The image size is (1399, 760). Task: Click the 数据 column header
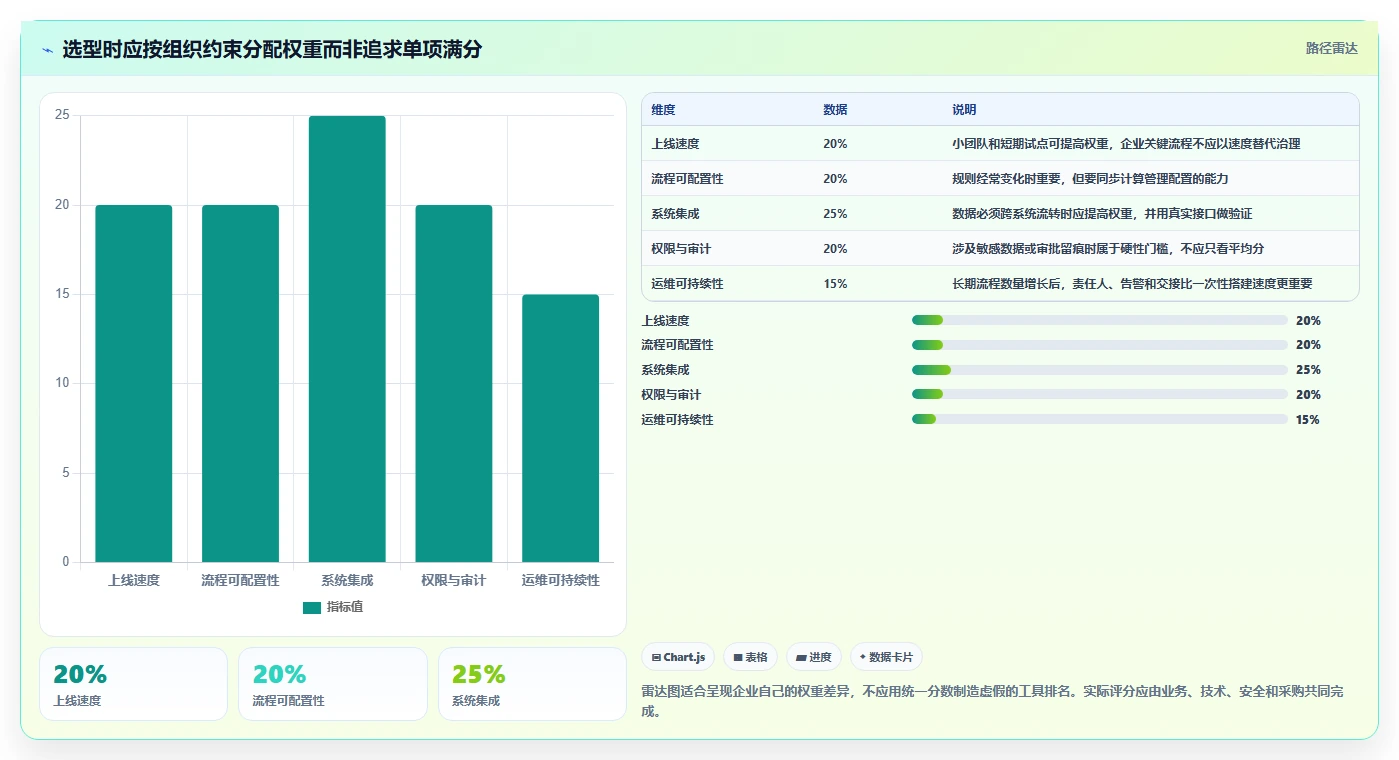point(835,110)
